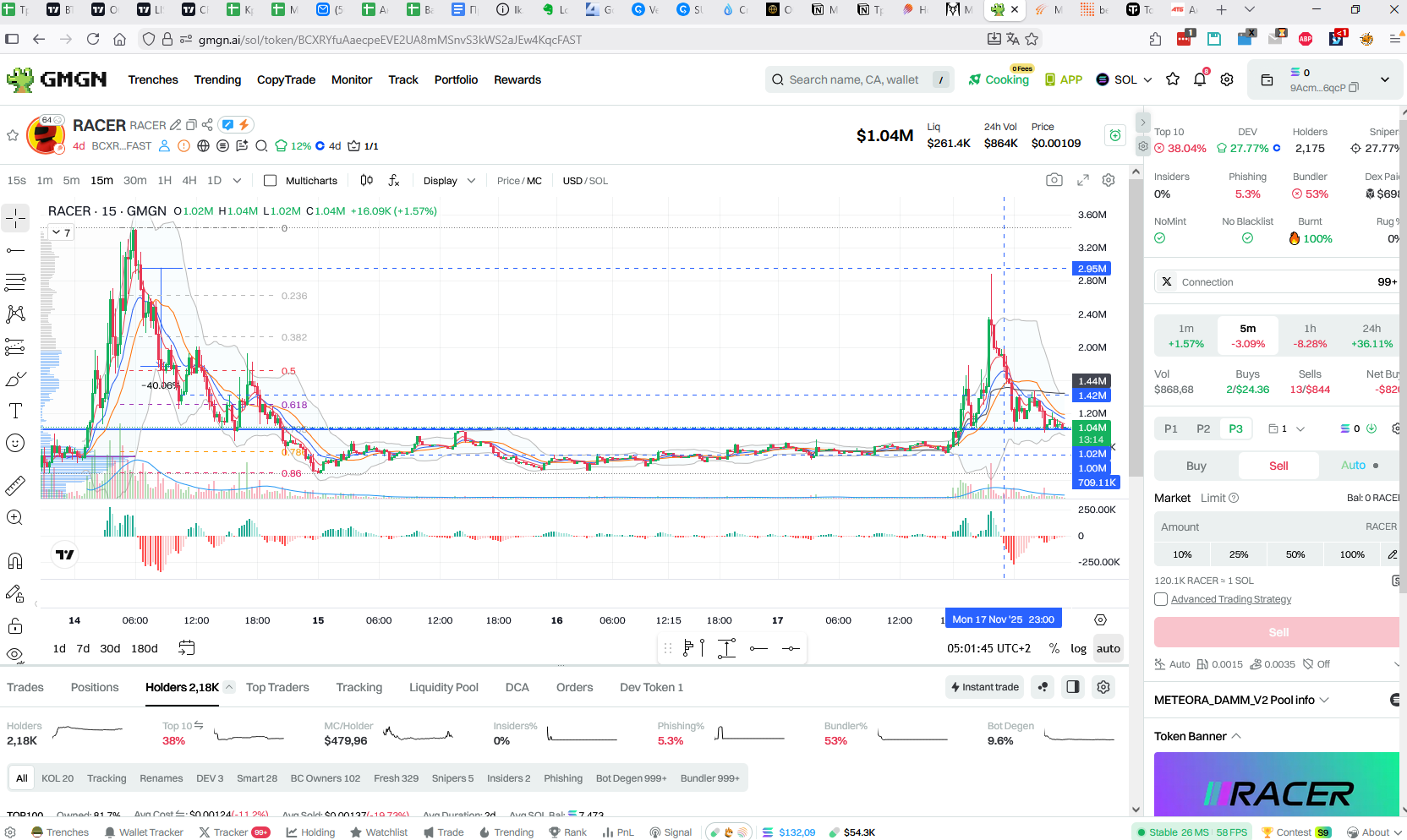Open the chart ruler measure tool
The width and height of the screenshot is (1407, 840).
pos(15,486)
